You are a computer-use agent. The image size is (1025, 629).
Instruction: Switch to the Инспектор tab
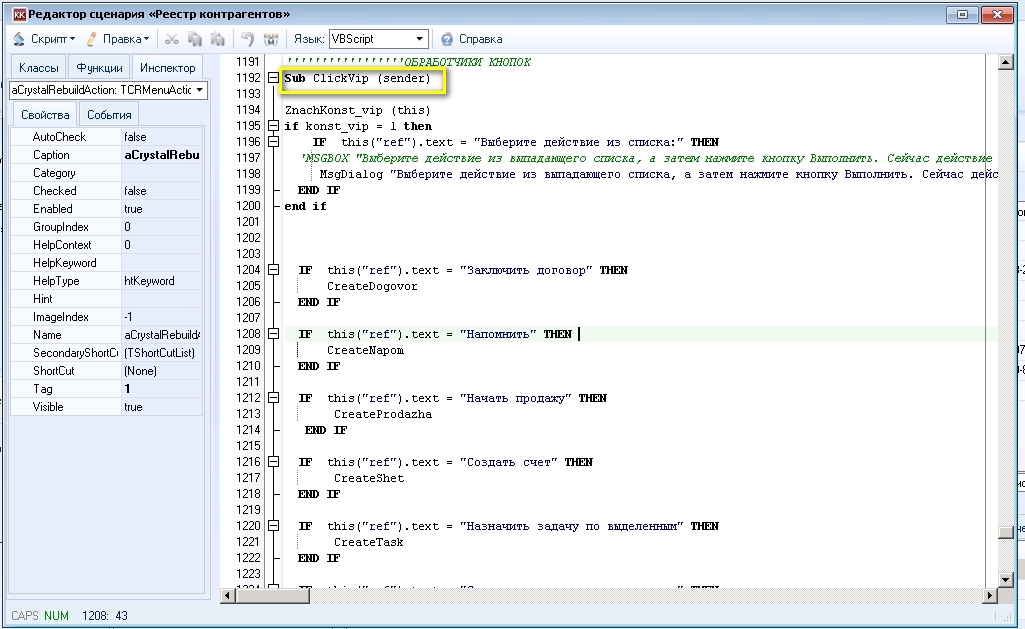tap(167, 68)
